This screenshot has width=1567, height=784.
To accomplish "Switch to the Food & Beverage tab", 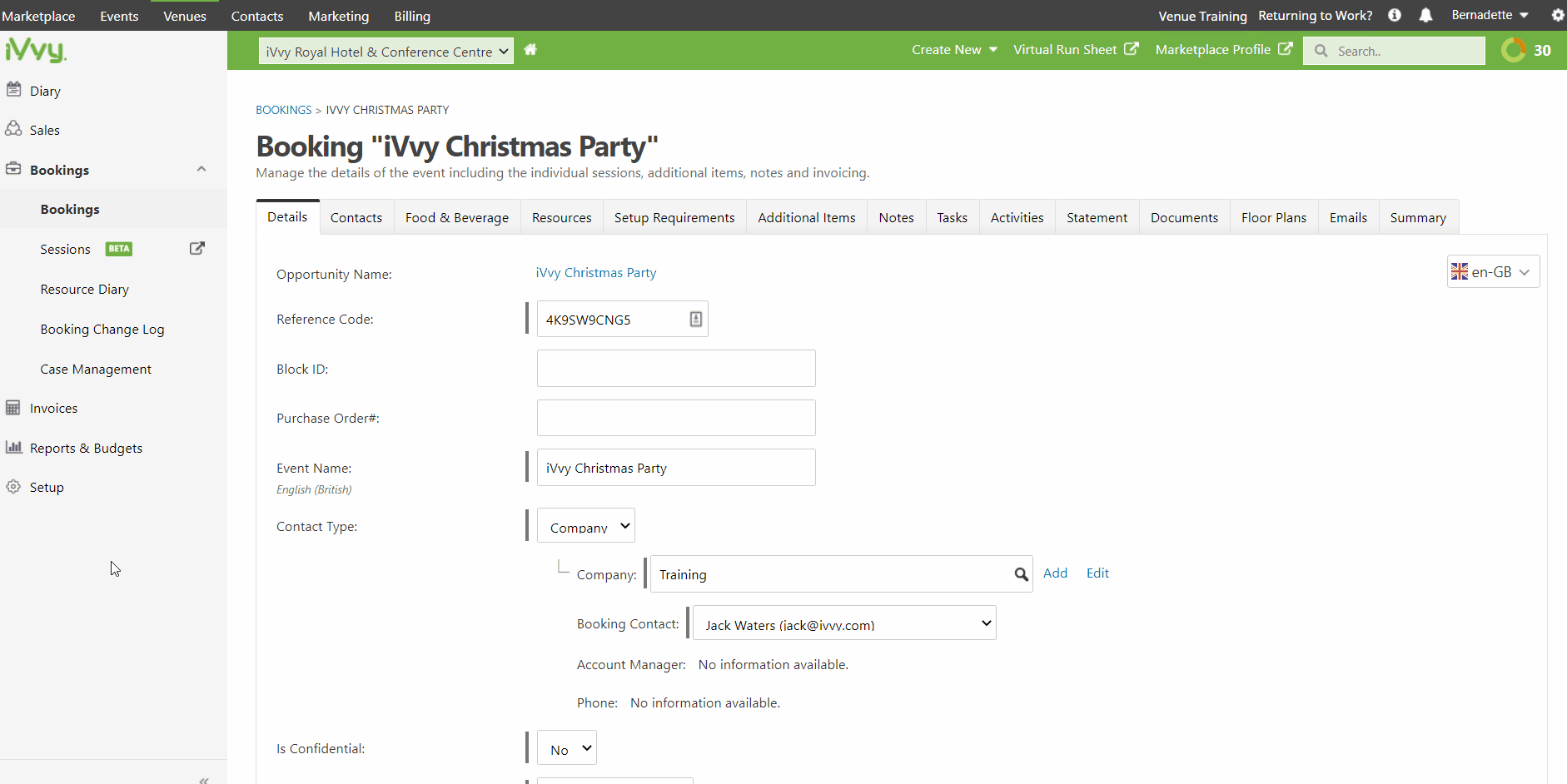I will click(457, 217).
